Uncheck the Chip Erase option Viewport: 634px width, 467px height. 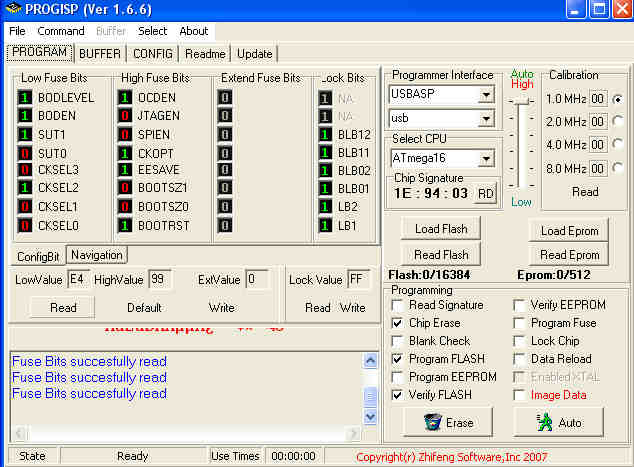[x=398, y=323]
